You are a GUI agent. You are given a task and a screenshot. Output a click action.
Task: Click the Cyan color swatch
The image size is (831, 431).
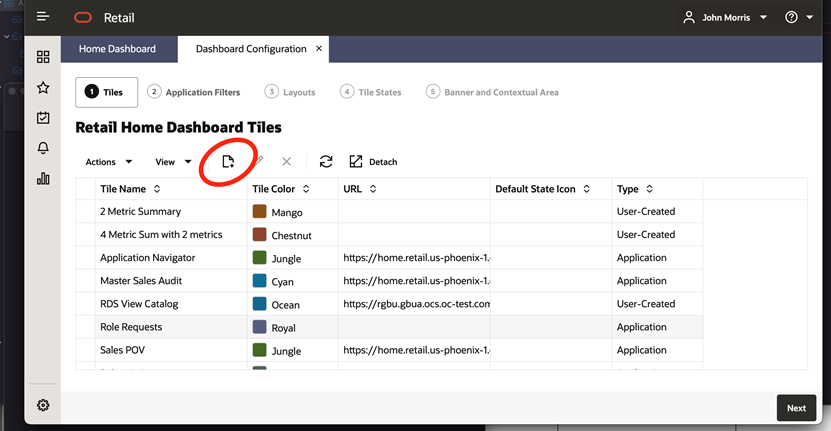pos(259,280)
